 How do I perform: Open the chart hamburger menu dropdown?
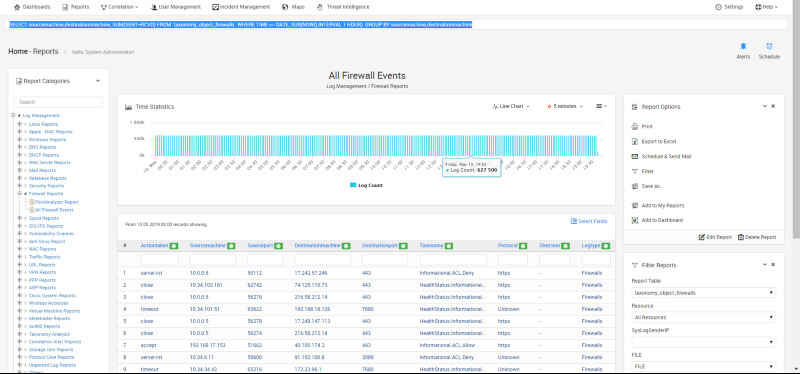point(602,107)
